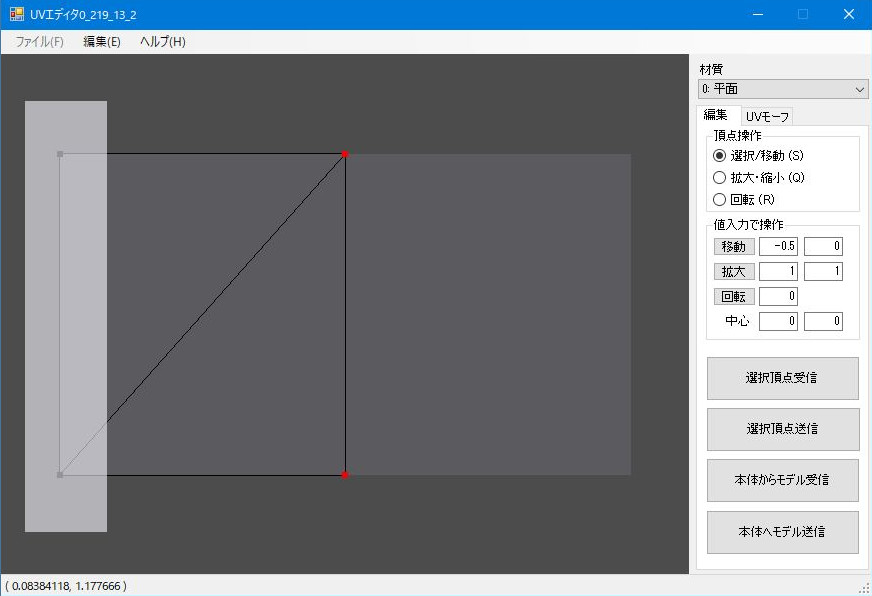872x596 pixels.
Task: Click the 本体からモデル受信 button
Action: 782,480
